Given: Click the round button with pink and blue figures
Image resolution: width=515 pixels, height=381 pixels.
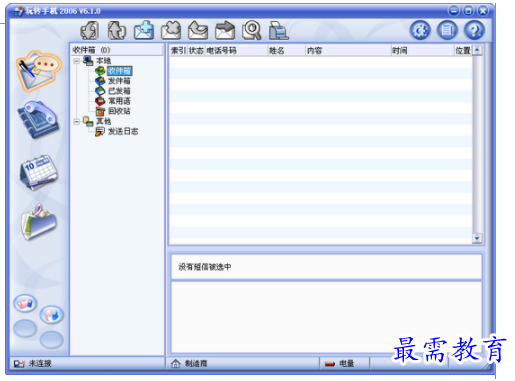Looking at the screenshot, I should click(51, 314).
